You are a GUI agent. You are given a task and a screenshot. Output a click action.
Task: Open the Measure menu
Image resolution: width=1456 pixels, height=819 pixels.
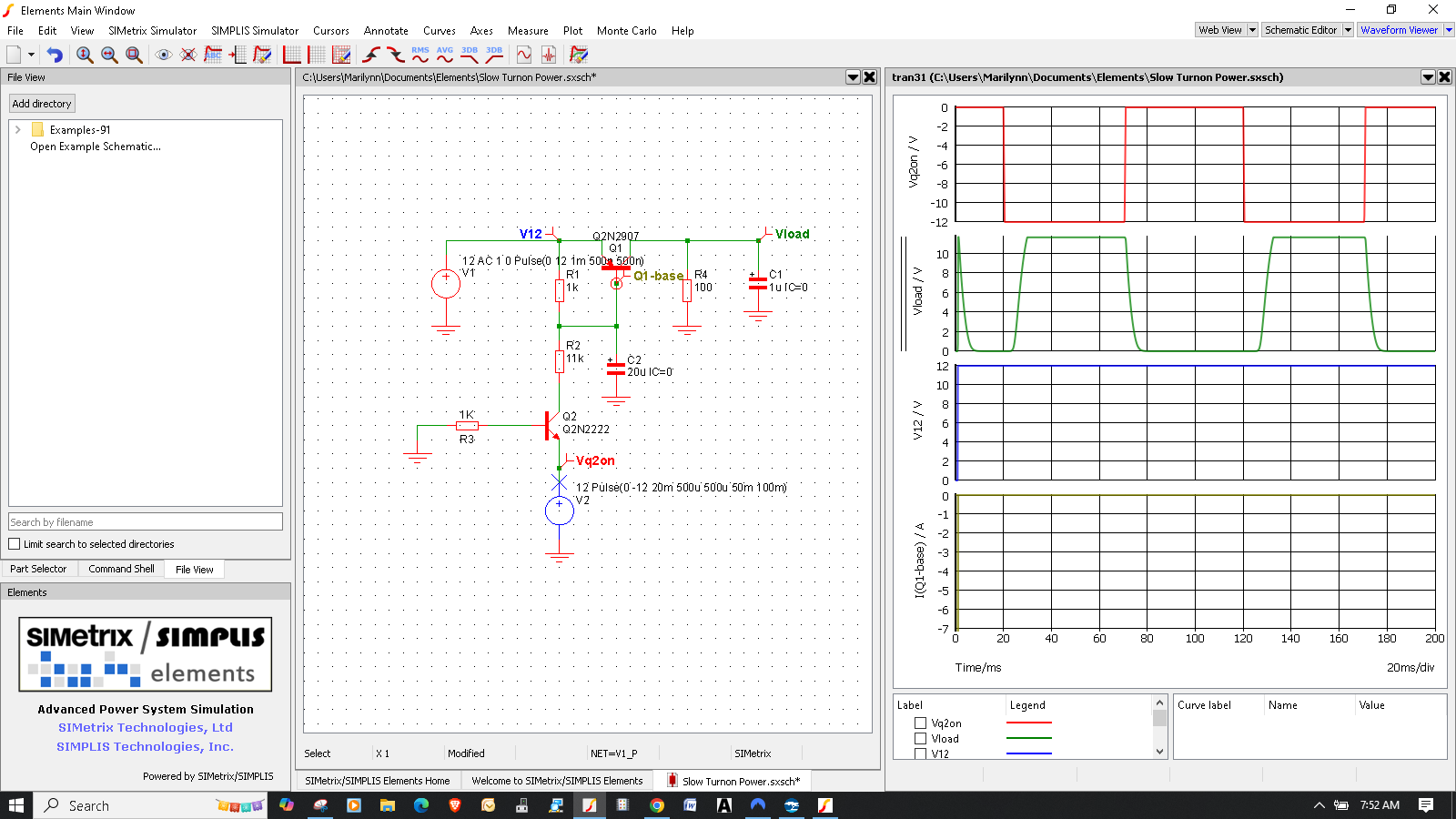point(528,30)
